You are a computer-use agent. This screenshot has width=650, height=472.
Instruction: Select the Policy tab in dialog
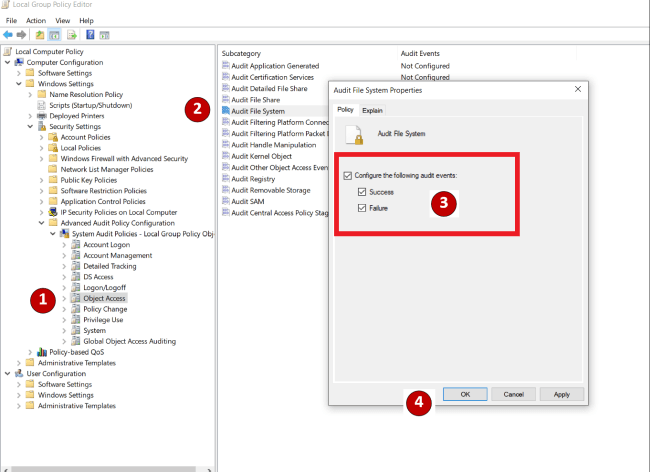pos(345,109)
